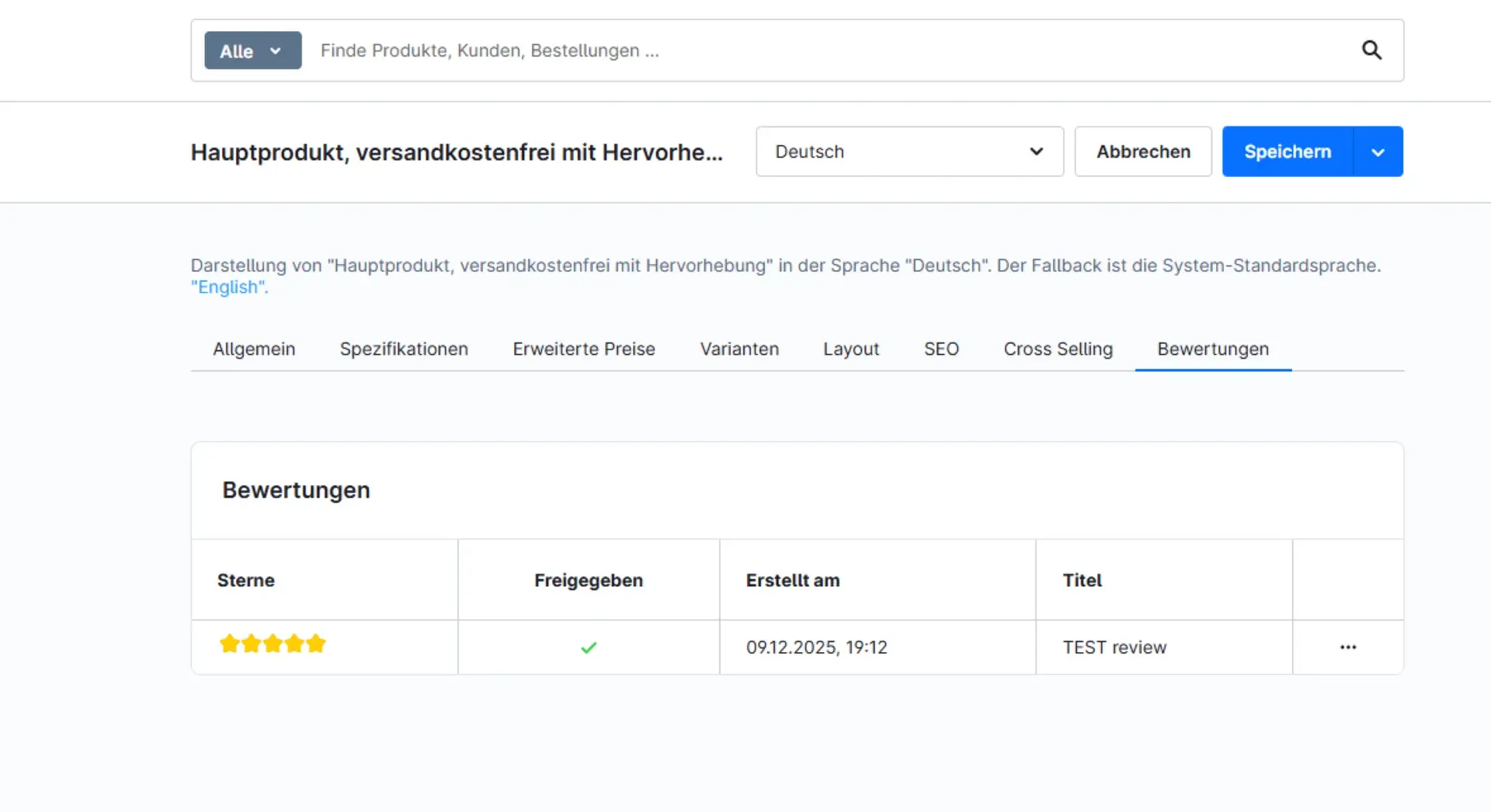Expand the Speichern options arrow
Image resolution: width=1491 pixels, height=812 pixels.
tap(1378, 151)
